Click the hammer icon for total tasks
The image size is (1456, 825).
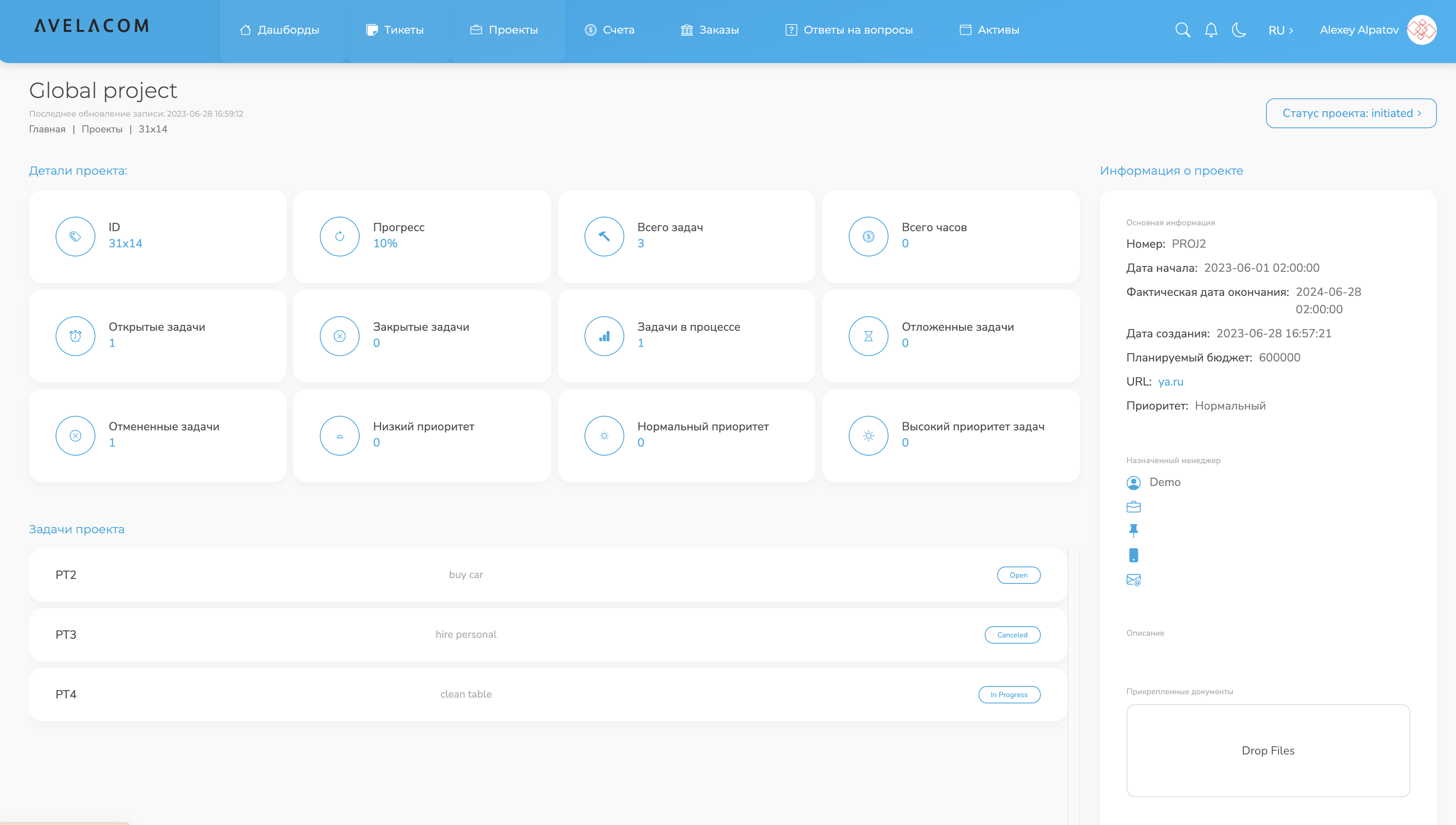[x=604, y=236]
